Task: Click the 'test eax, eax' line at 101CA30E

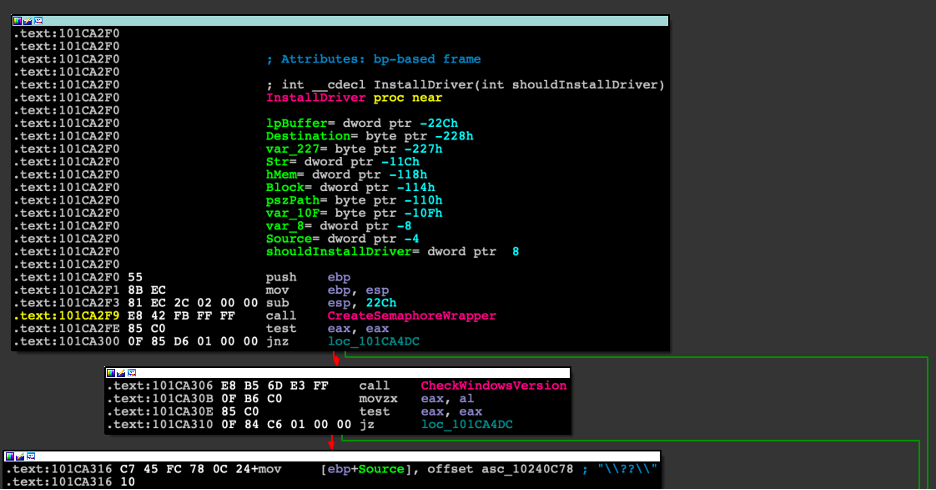Action: [420, 412]
